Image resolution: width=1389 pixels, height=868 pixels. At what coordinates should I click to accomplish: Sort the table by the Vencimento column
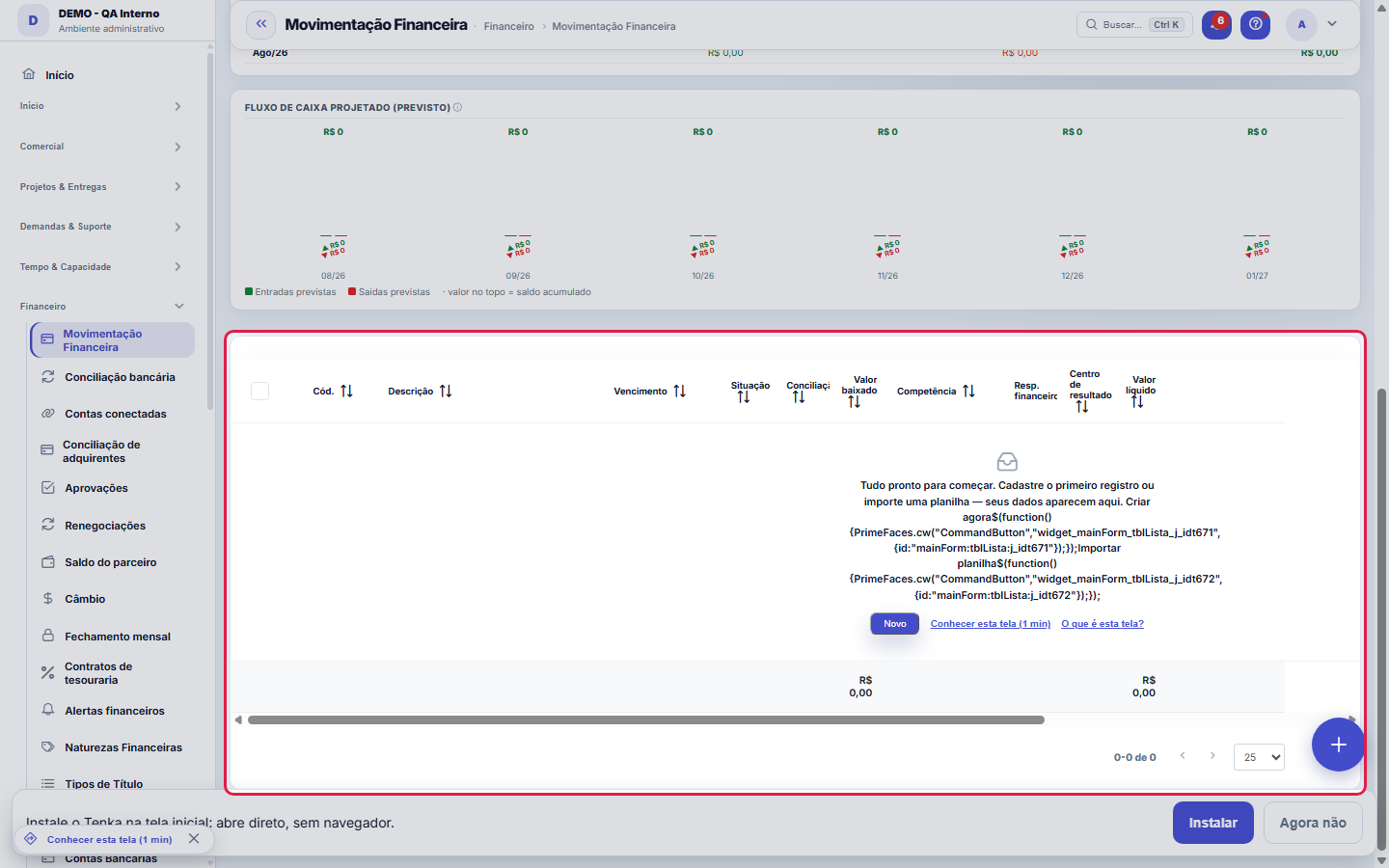[x=680, y=391]
